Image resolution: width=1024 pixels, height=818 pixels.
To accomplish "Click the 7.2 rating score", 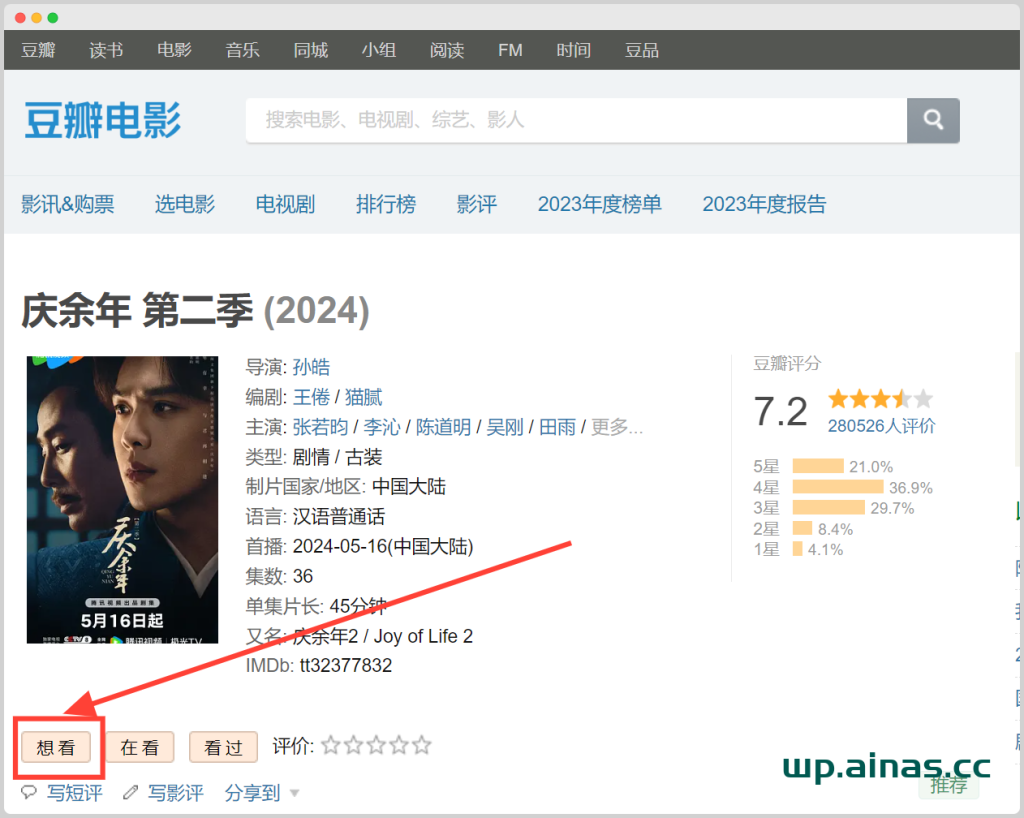I will click(x=780, y=411).
